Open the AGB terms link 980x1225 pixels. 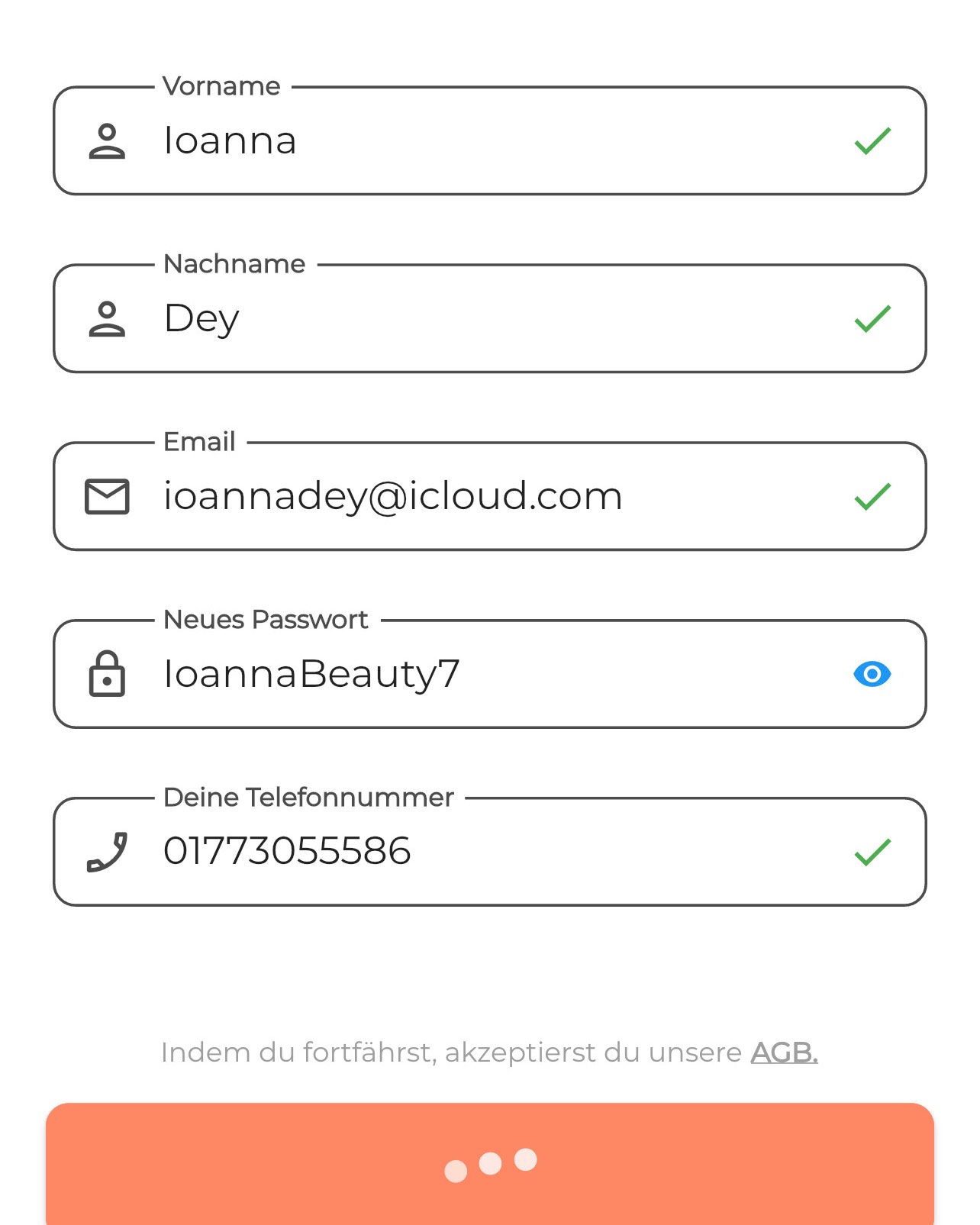784,1053
